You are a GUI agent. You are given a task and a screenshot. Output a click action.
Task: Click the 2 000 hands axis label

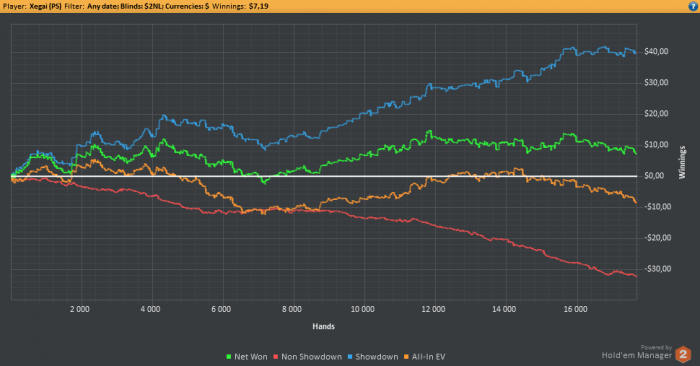pyautogui.click(x=80, y=309)
